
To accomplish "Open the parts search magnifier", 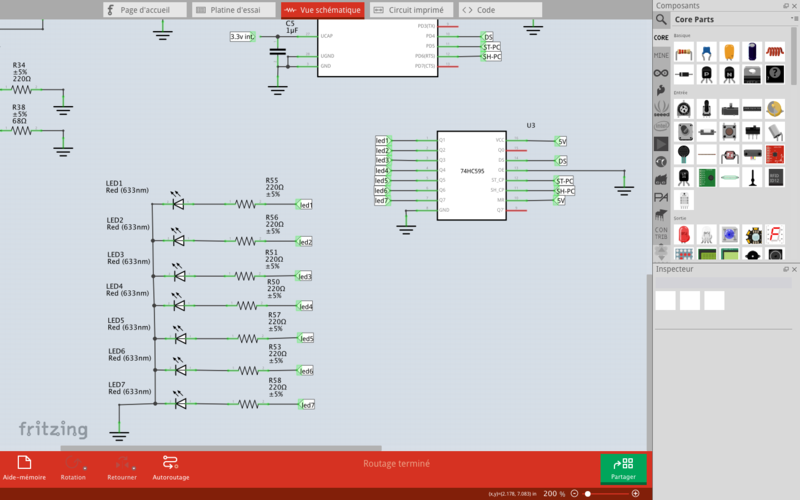I will tap(661, 19).
